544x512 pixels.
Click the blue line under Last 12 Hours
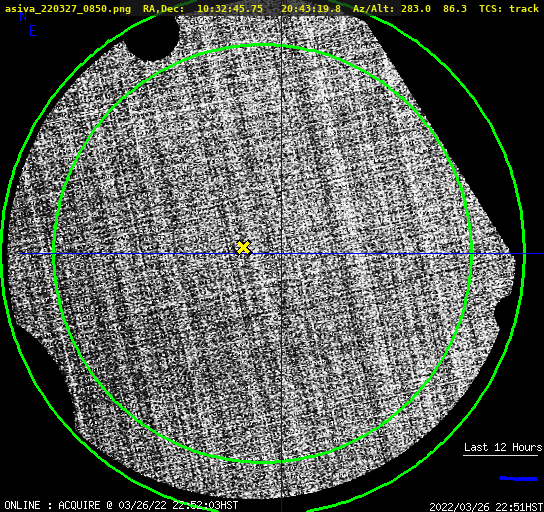519,479
